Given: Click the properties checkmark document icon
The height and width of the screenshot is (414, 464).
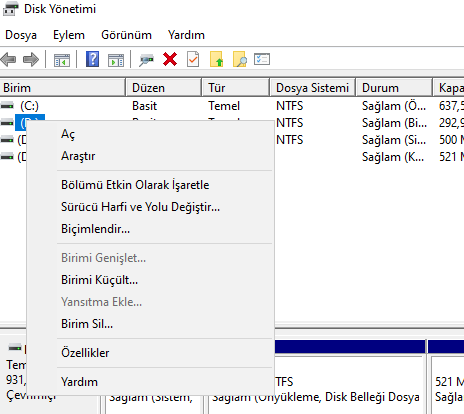Looking at the screenshot, I should click(x=193, y=59).
